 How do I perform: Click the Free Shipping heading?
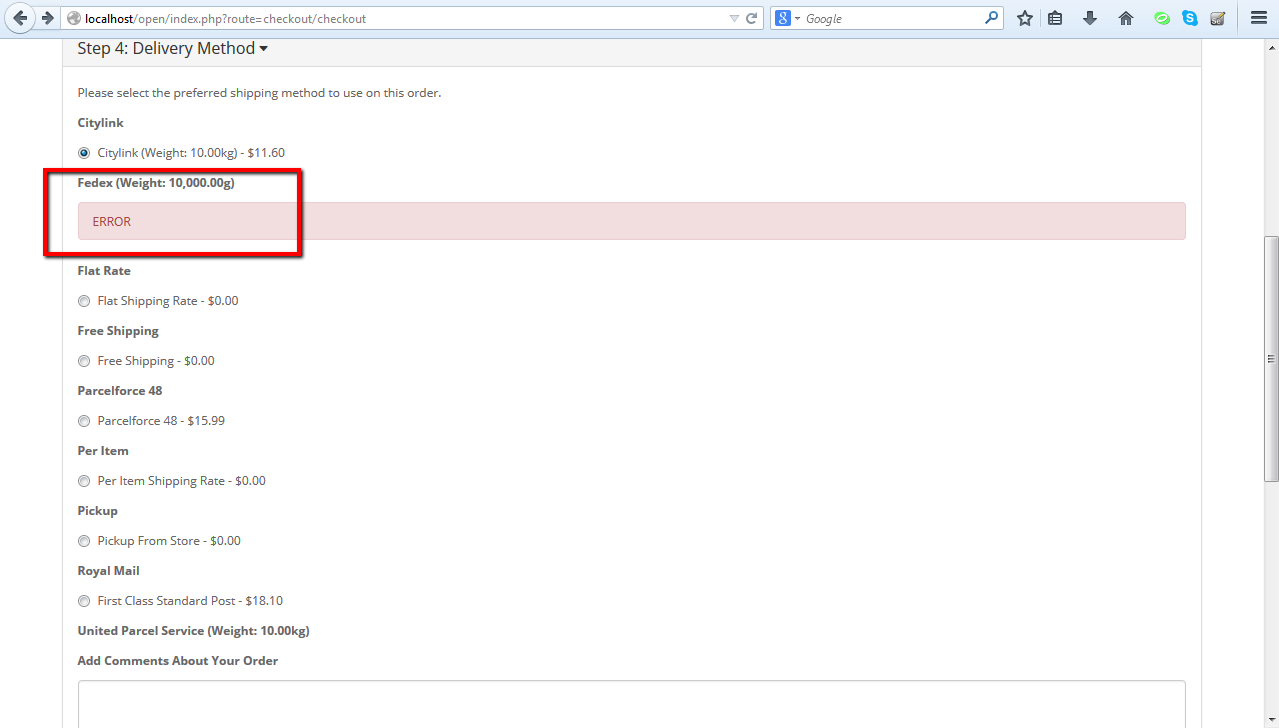[x=118, y=331]
